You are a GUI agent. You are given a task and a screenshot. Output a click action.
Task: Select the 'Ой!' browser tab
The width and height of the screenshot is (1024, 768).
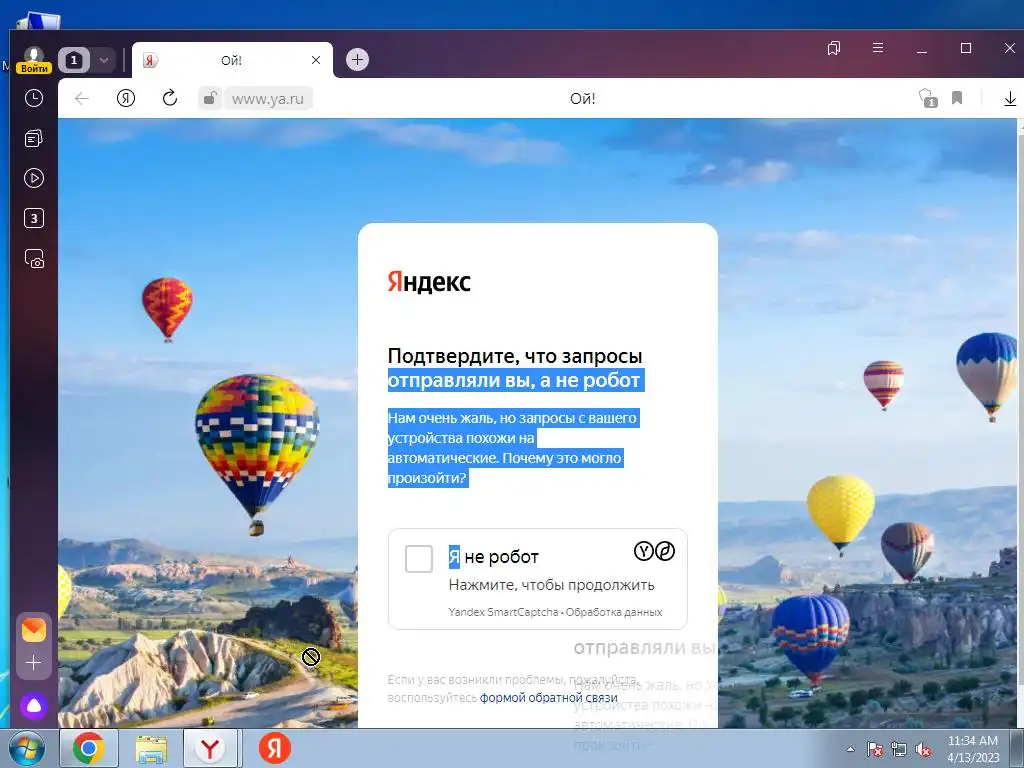(232, 60)
